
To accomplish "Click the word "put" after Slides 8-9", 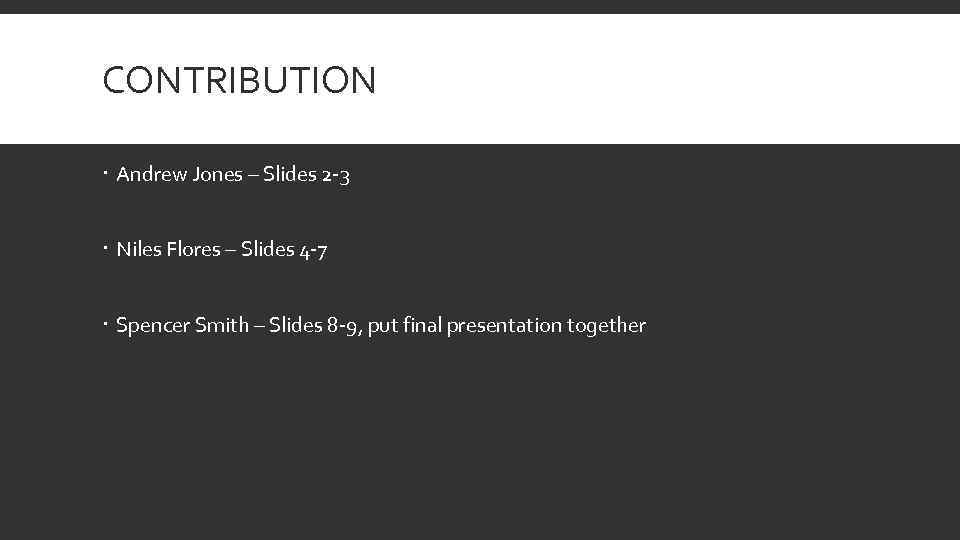I will 382,327.
